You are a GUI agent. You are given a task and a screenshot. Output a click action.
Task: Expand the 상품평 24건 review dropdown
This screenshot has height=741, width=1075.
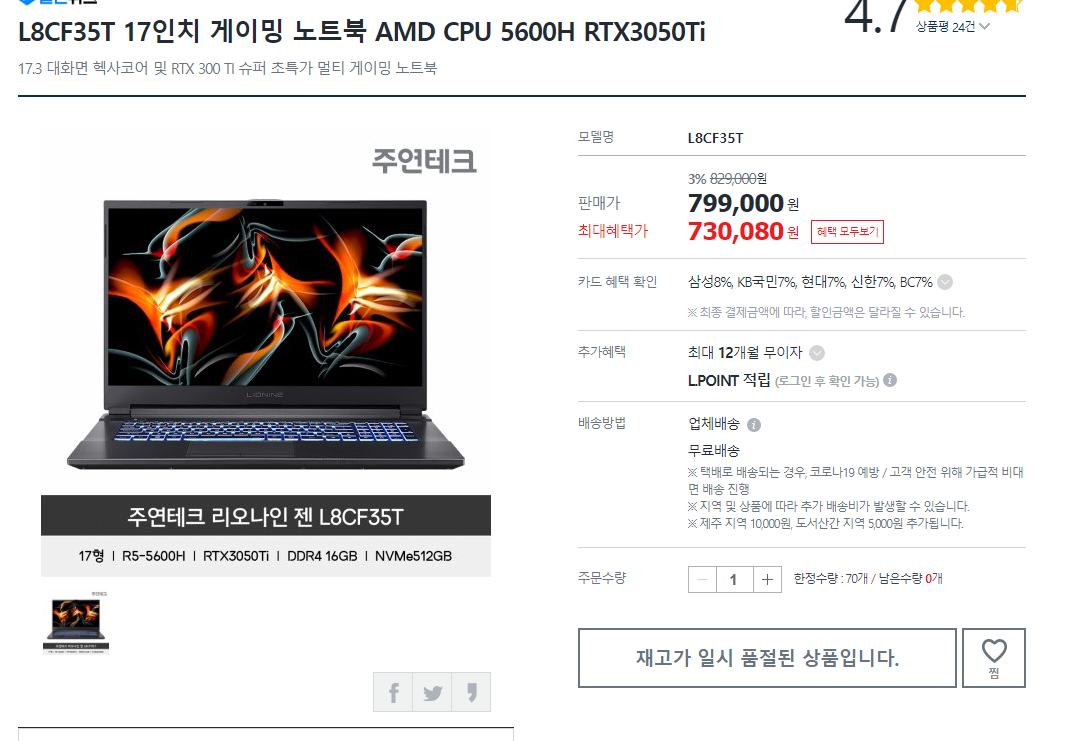(x=953, y=27)
